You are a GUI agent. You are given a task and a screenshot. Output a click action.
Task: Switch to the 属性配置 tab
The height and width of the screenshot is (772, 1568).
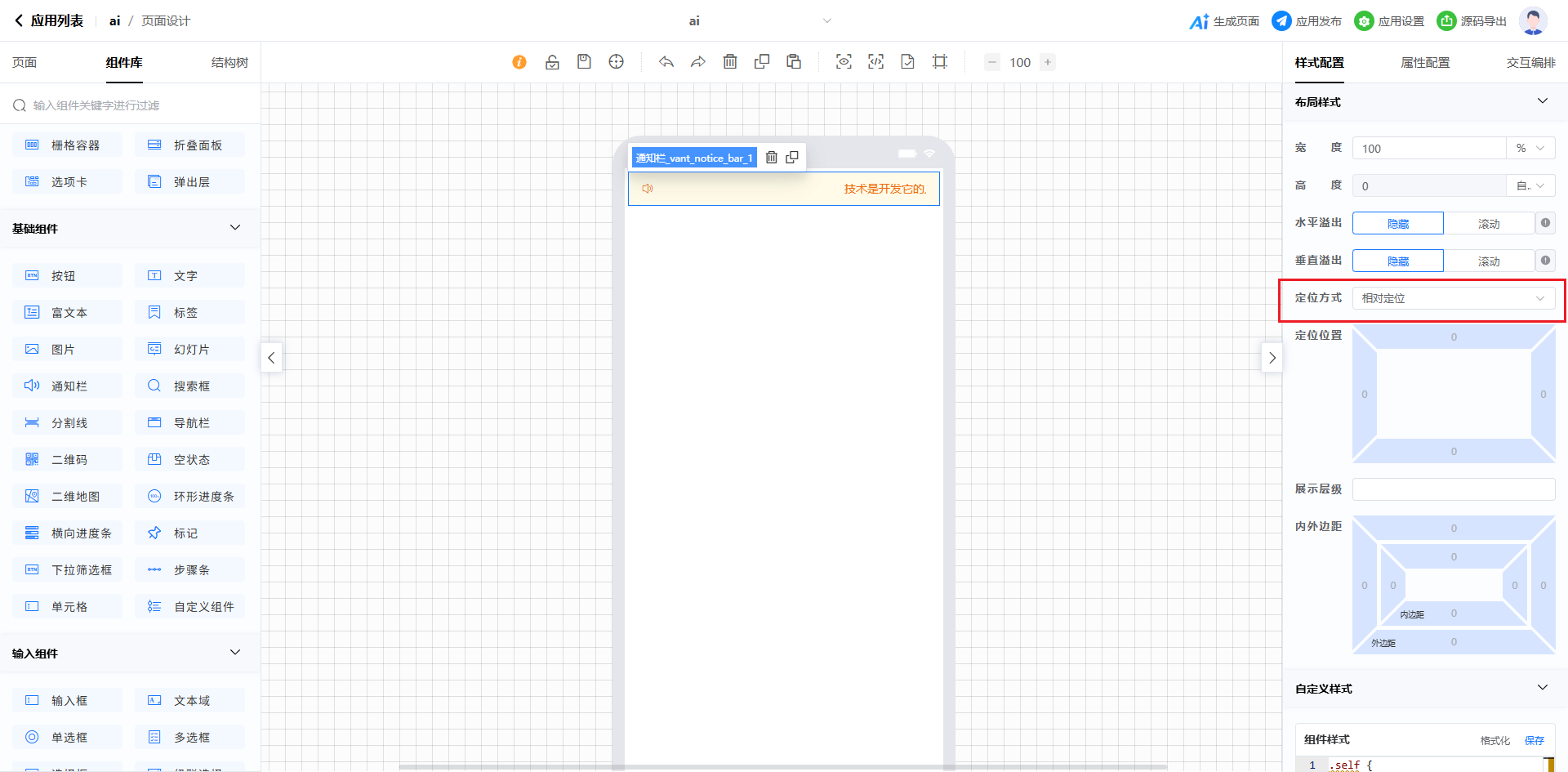tap(1425, 63)
